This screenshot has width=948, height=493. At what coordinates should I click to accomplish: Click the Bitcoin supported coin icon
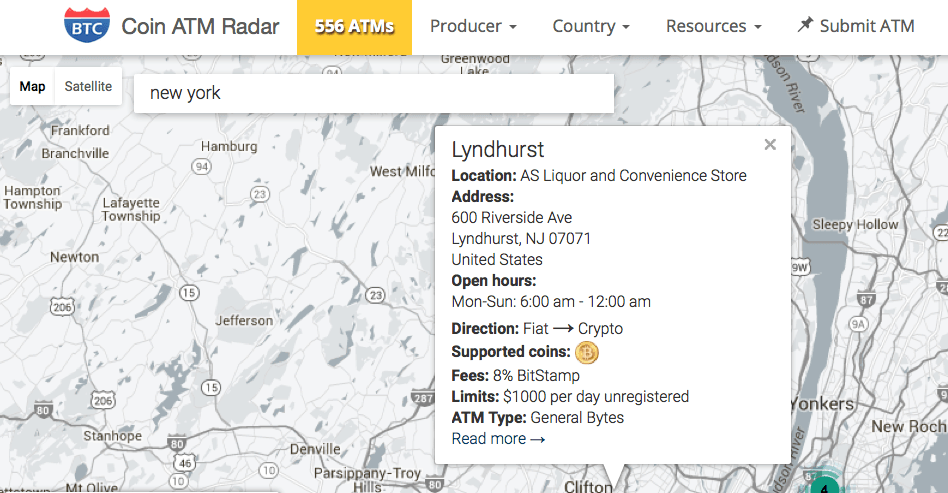click(x=586, y=352)
